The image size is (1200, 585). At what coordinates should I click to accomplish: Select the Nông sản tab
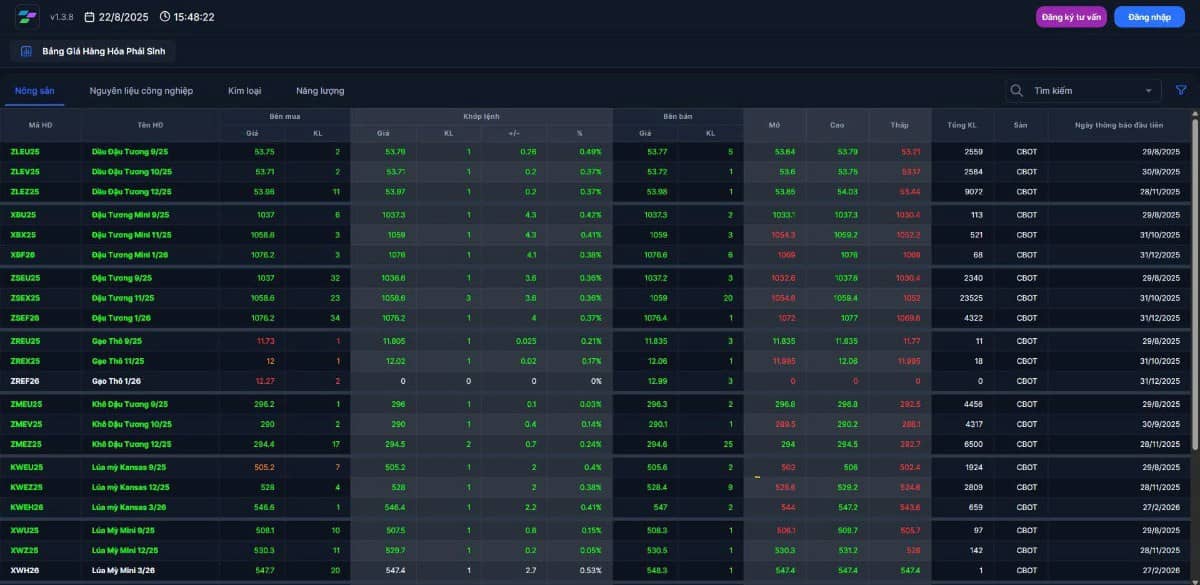click(34, 91)
